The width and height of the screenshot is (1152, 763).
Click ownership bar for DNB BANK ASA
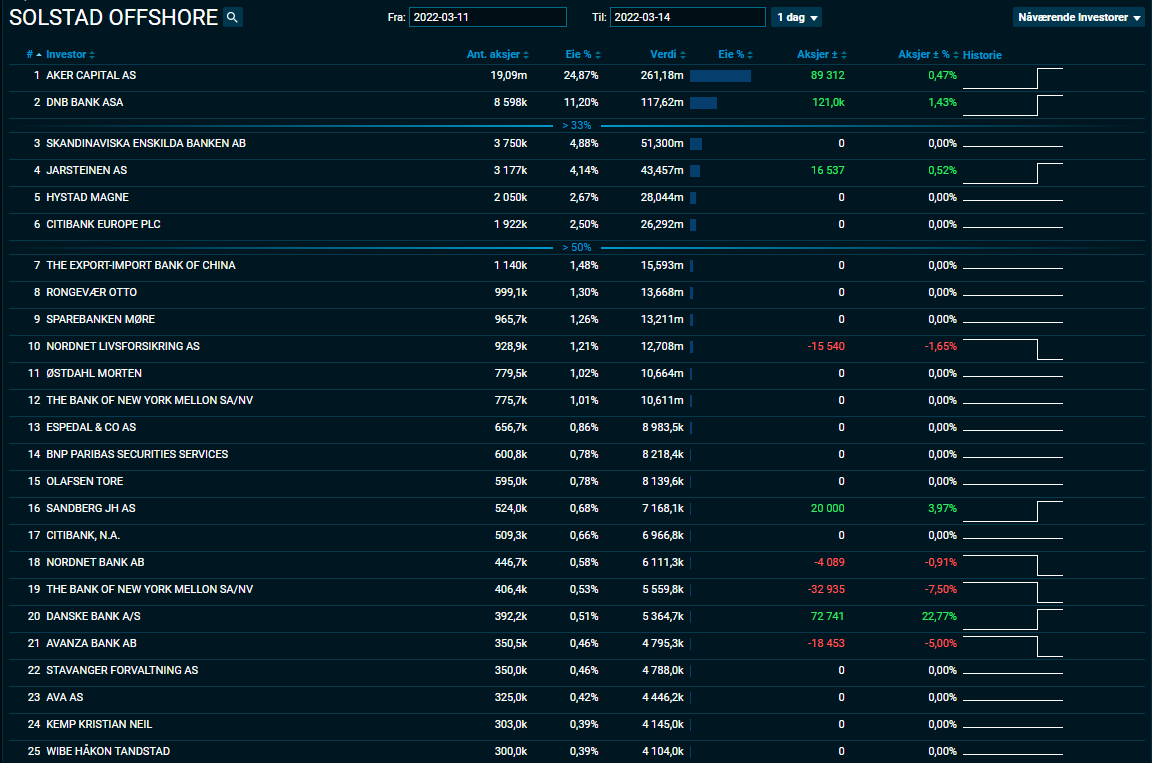pos(703,103)
